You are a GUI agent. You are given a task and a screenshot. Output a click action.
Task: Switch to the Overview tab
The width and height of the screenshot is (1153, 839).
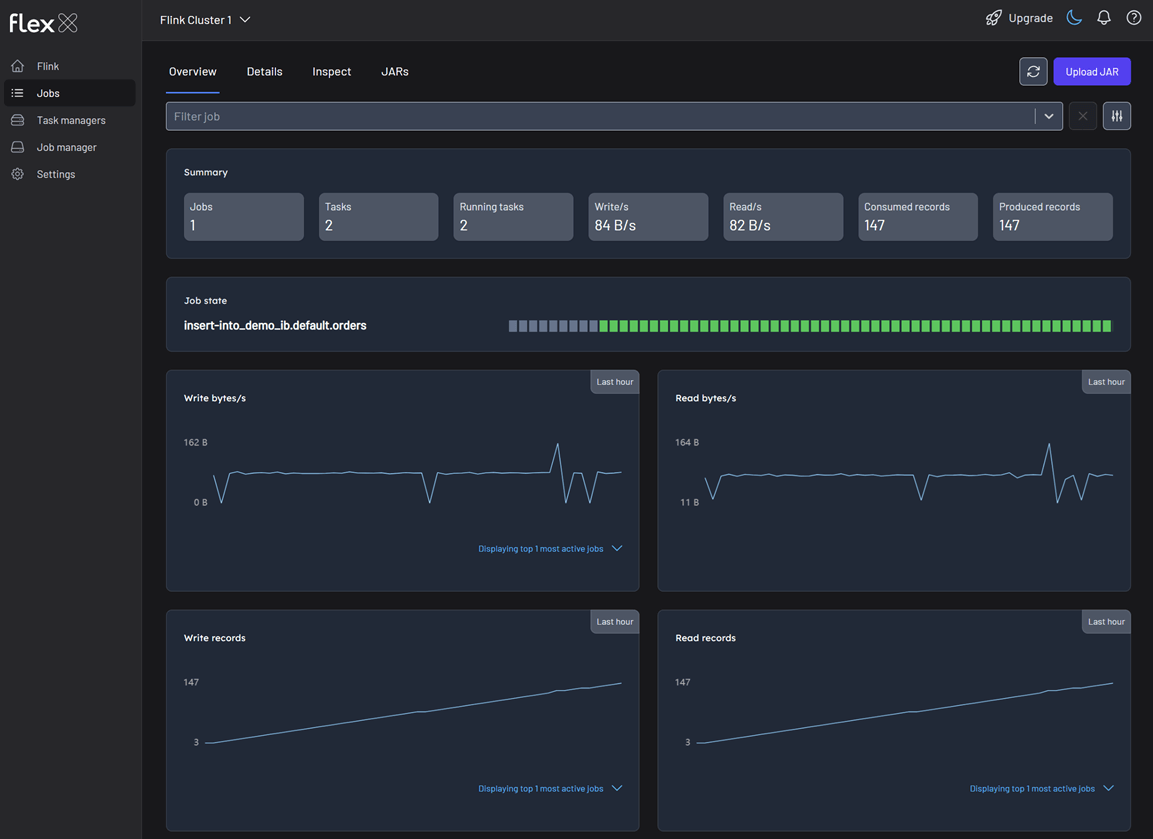click(193, 71)
